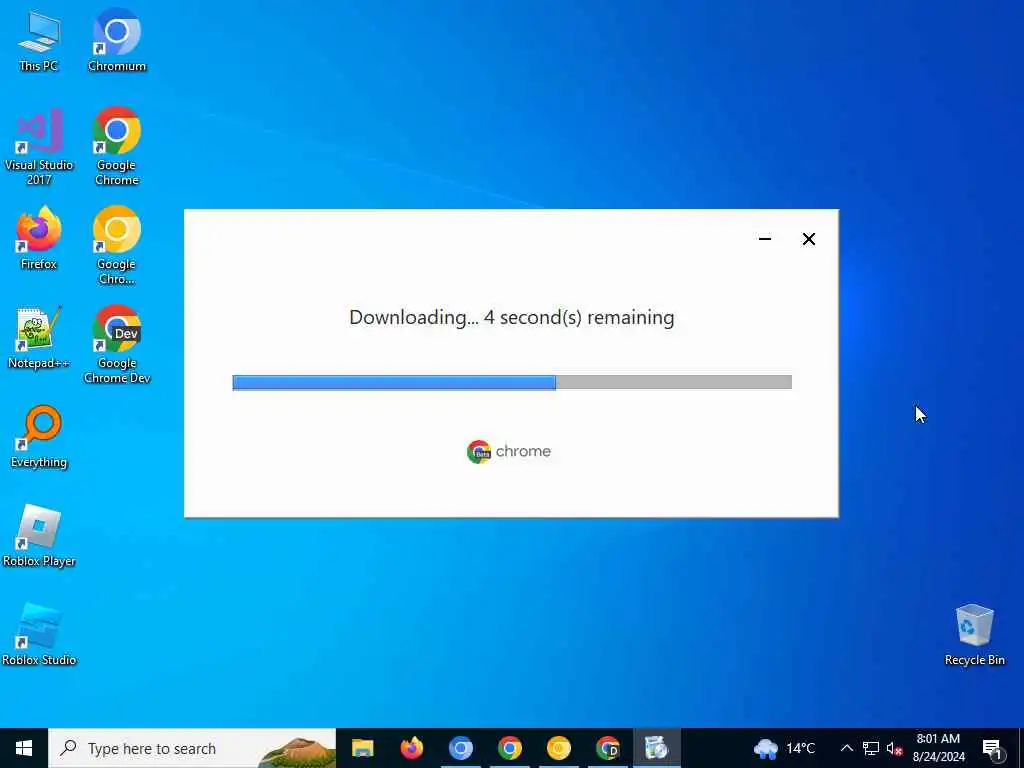Select the Google Chrome desktop shortcut
This screenshot has height=768, width=1024.
click(117, 146)
